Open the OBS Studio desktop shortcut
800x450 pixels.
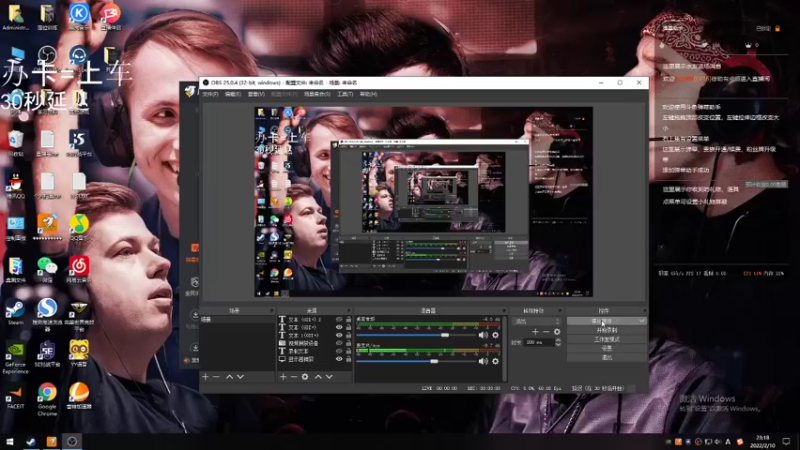(47, 58)
